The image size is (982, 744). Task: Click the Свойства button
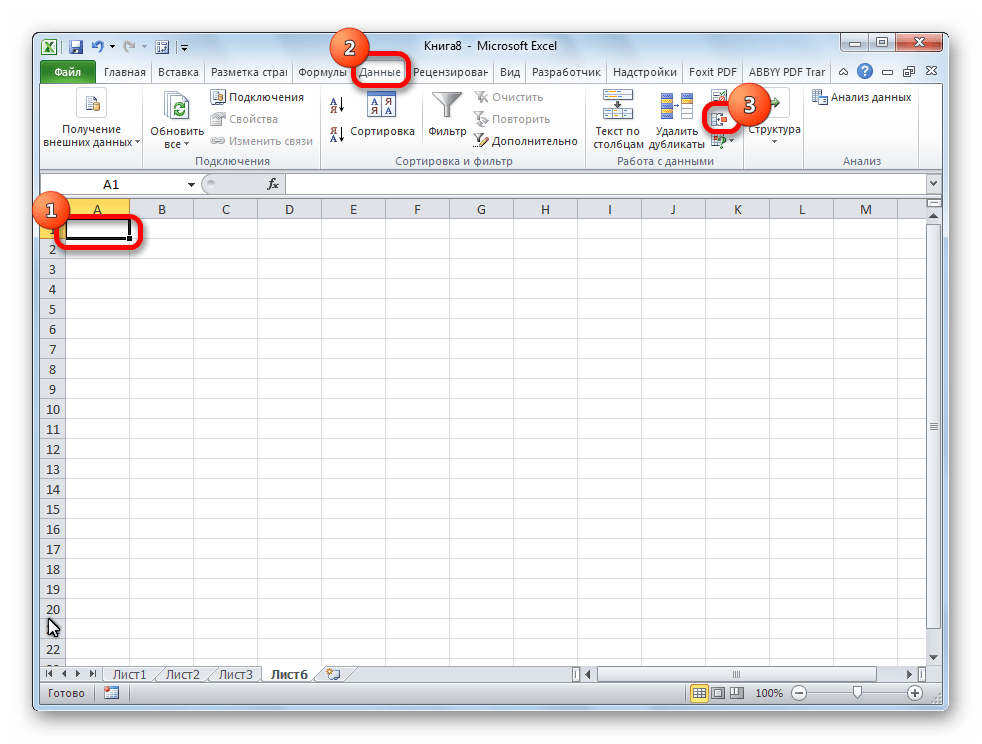click(244, 119)
